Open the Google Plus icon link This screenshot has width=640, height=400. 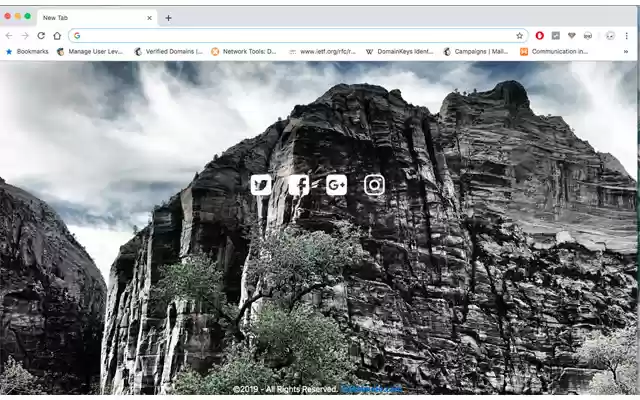[x=337, y=185]
